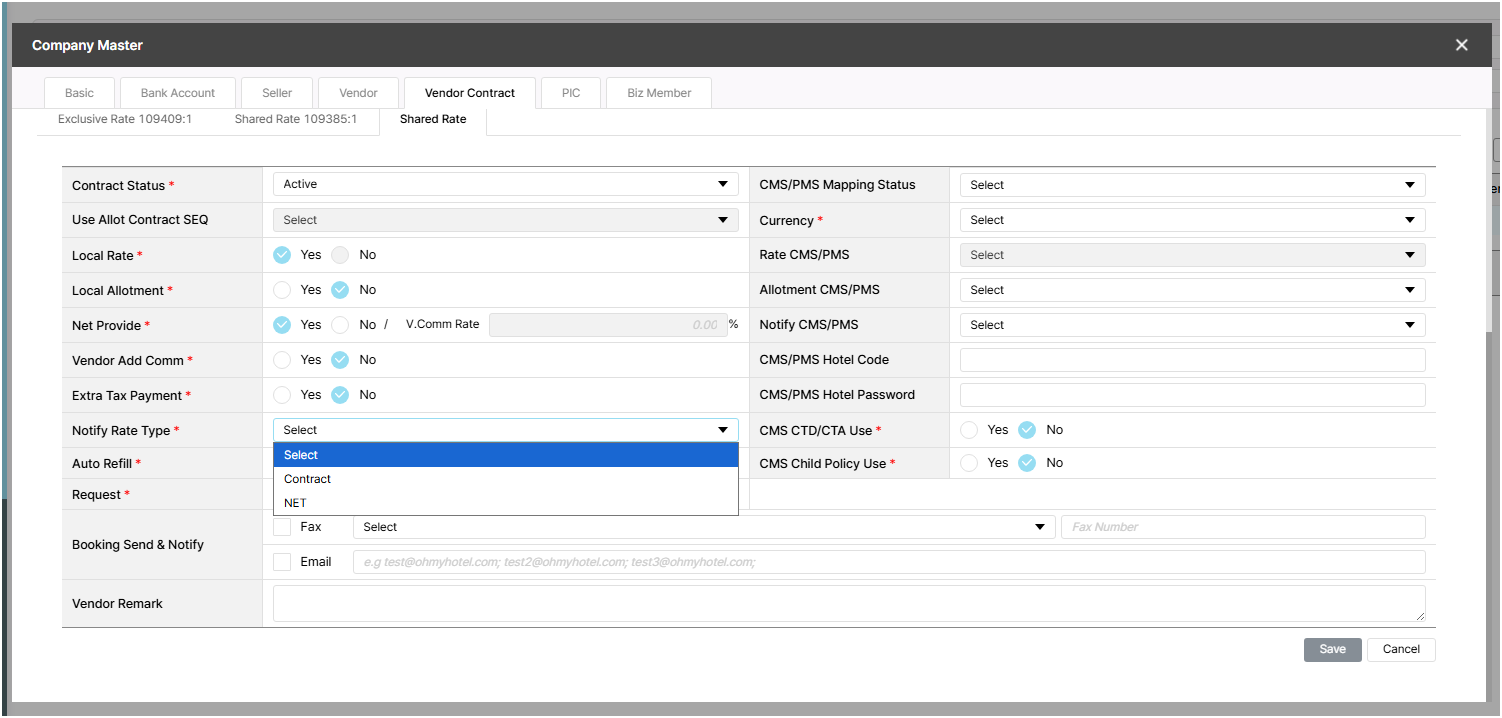Open the Vendor tab
This screenshot has height=718, width=1502.
pyautogui.click(x=358, y=93)
